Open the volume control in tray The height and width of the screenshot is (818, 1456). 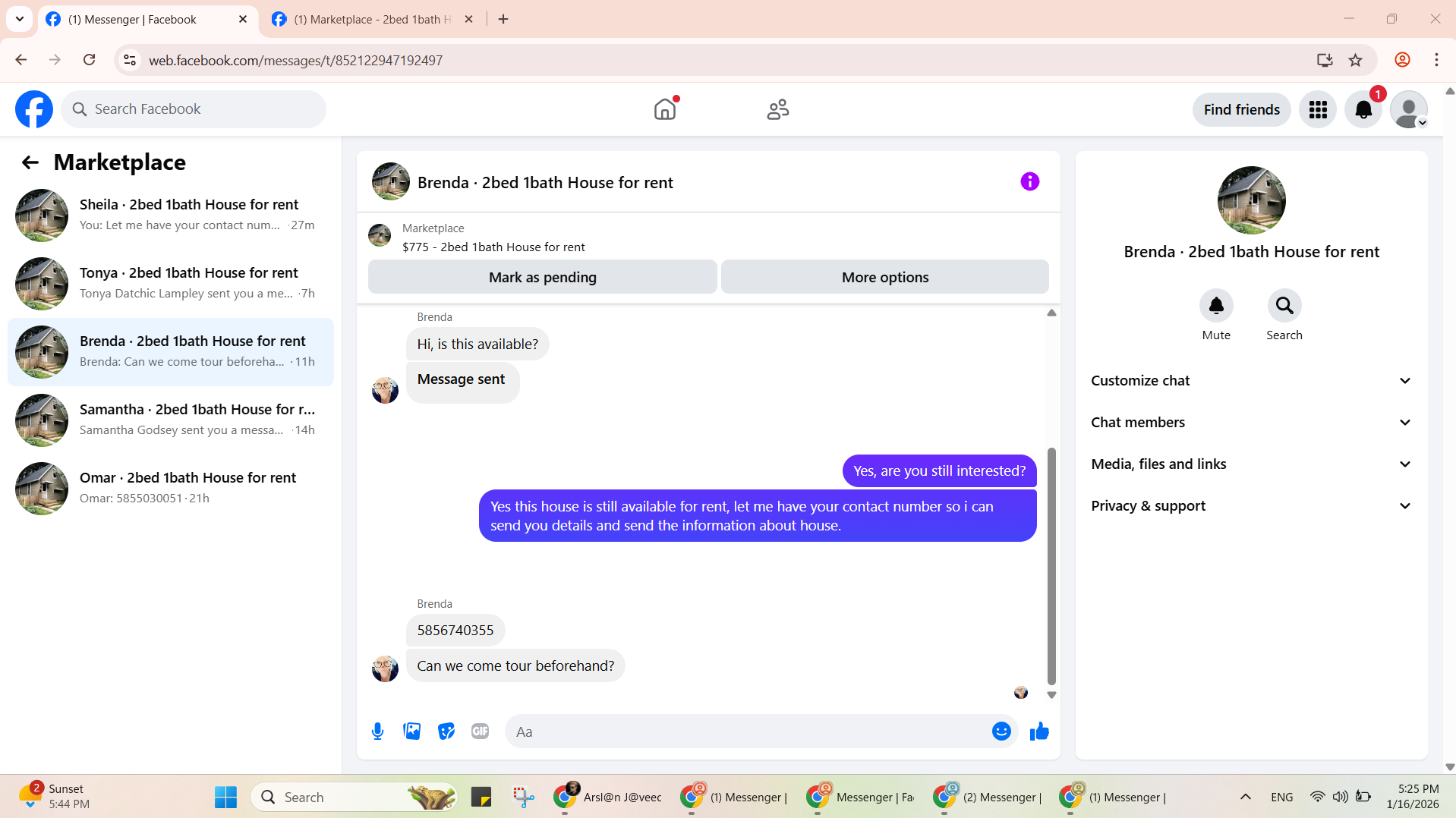coord(1341,797)
